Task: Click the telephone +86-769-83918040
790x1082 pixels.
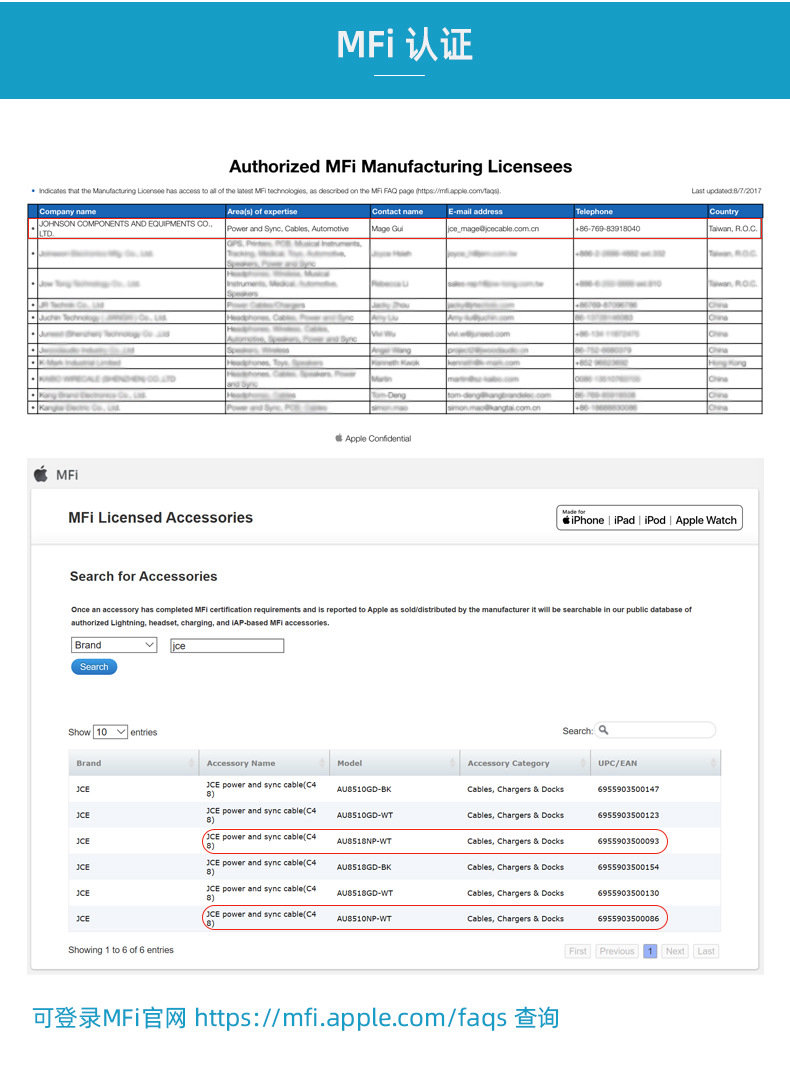Action: 608,228
